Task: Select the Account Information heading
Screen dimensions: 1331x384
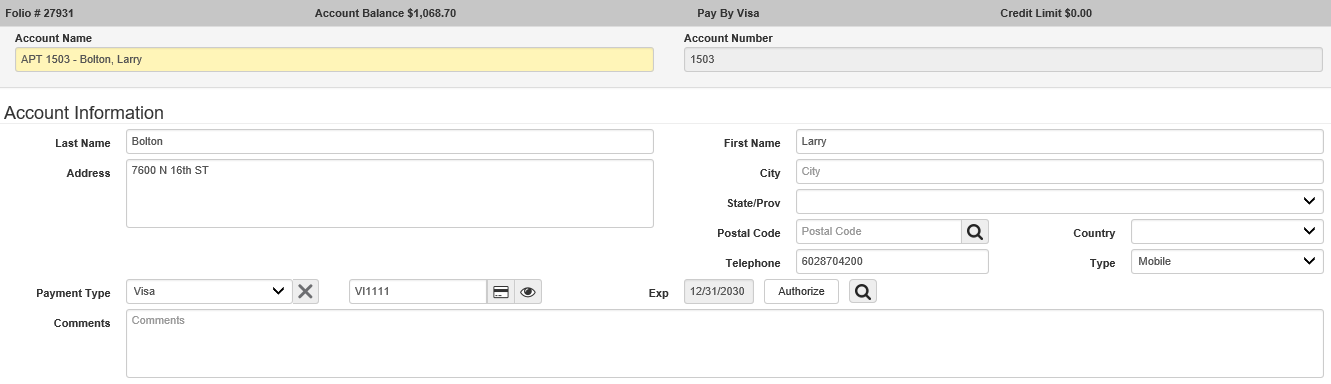Action: [84, 113]
